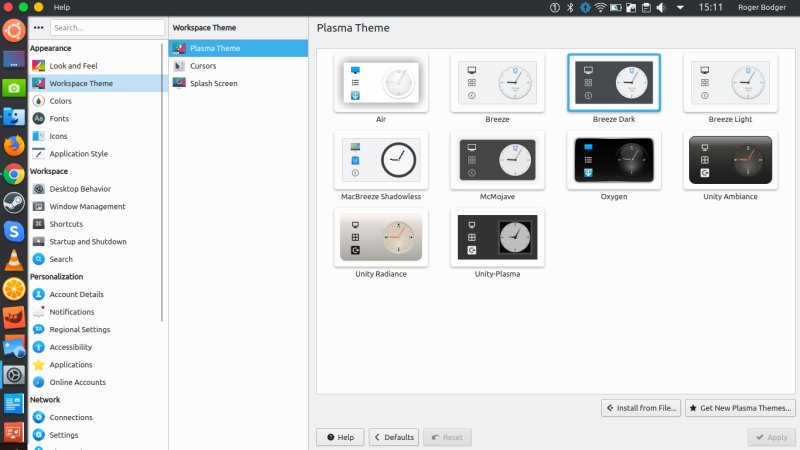Click Install from File button
800x450 pixels.
(x=641, y=408)
